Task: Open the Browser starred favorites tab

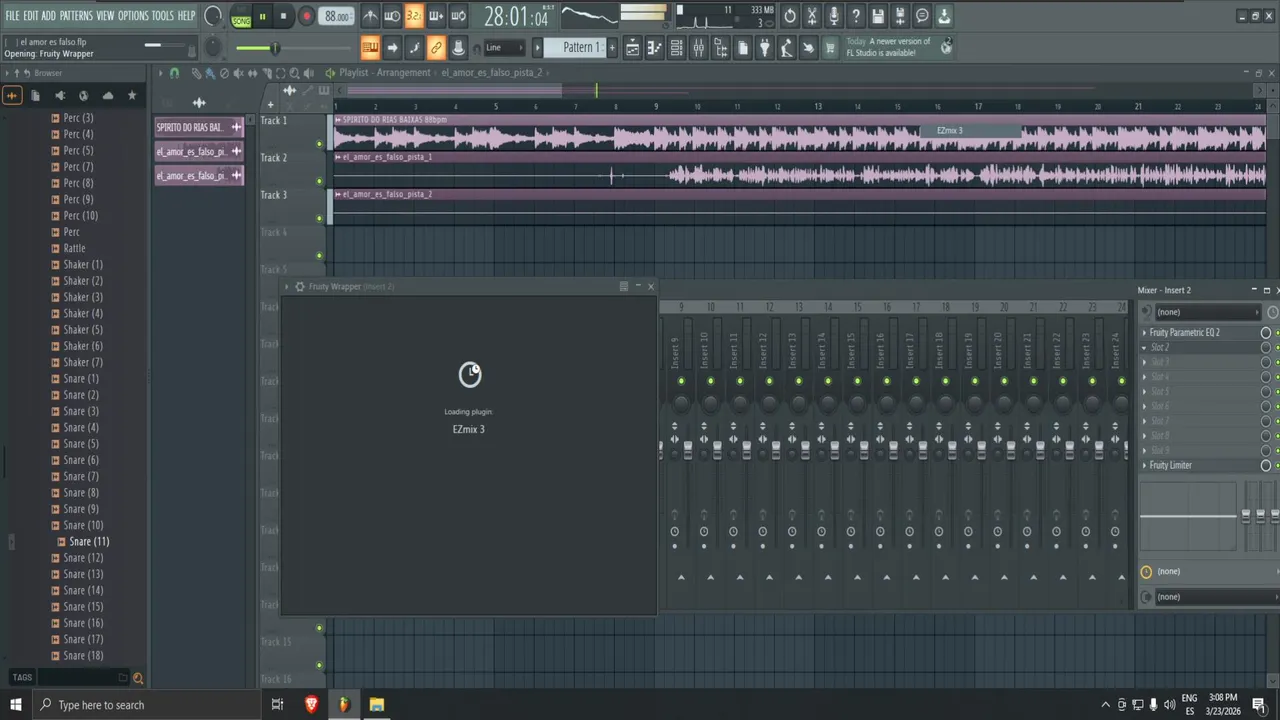Action: pyautogui.click(x=132, y=95)
